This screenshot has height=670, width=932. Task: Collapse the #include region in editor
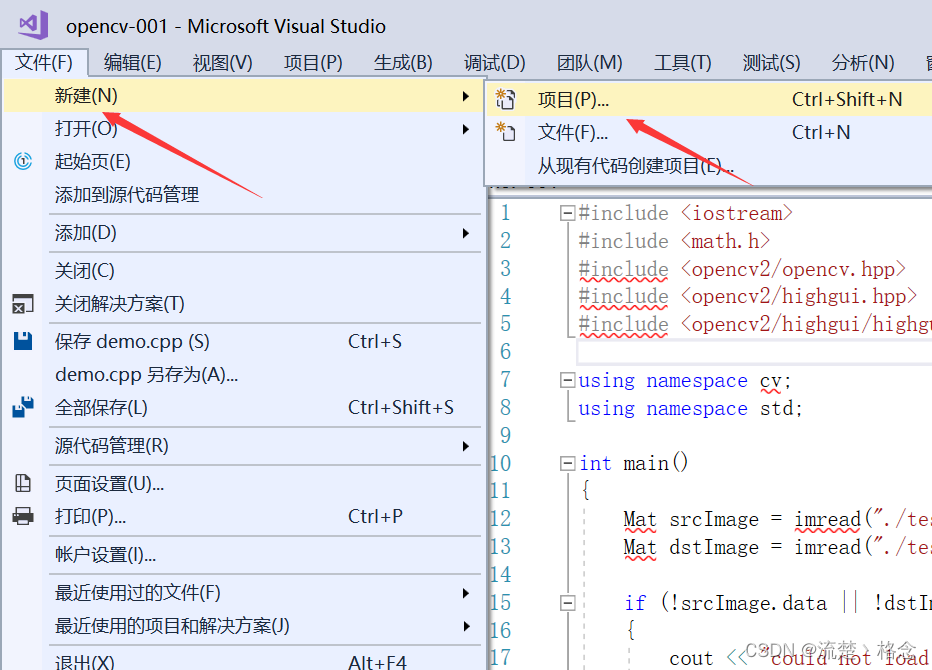pos(567,213)
